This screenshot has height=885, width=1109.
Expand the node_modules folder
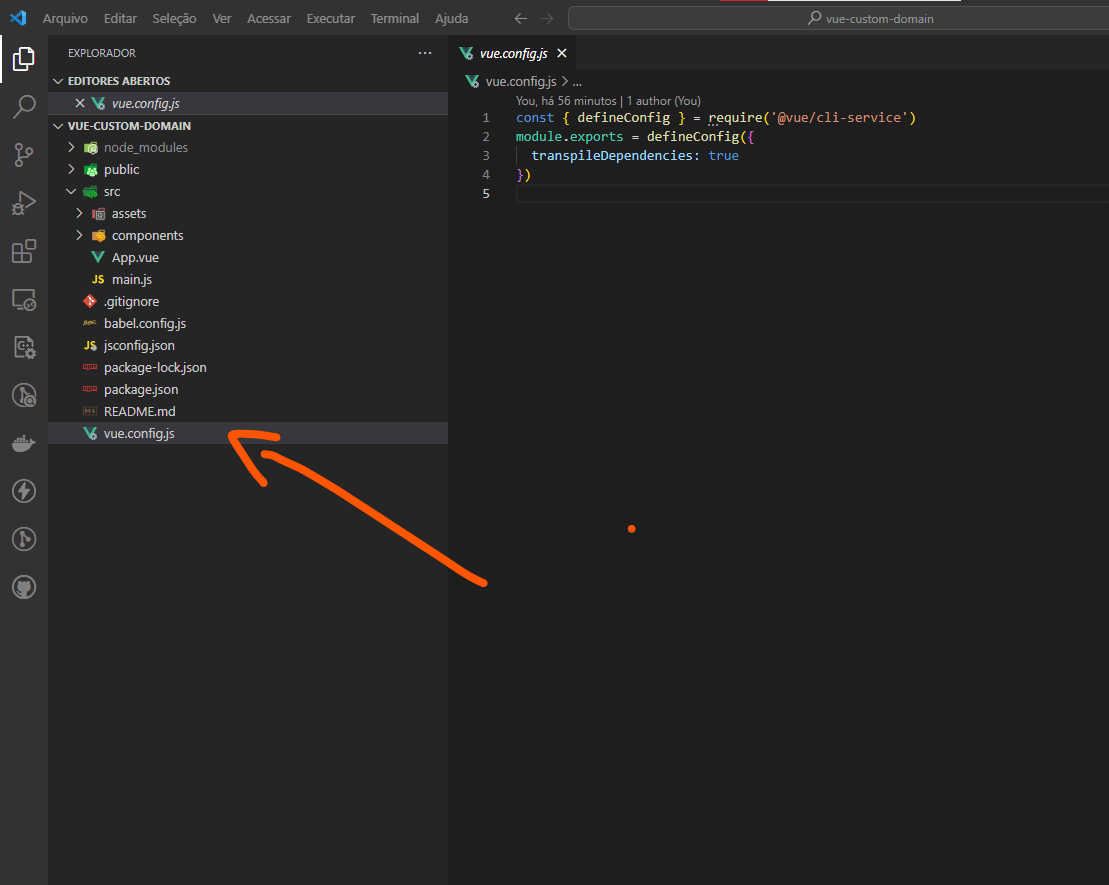tap(71, 147)
